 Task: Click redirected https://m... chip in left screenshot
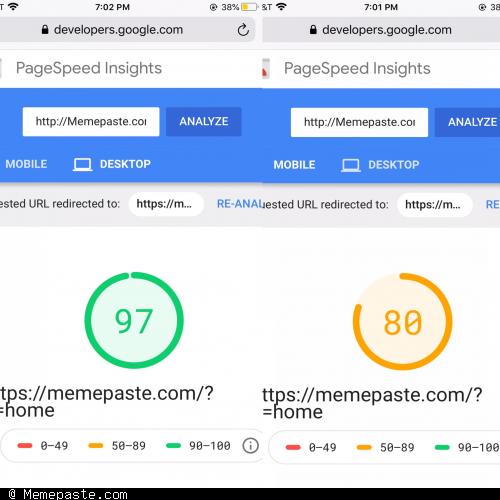[166, 204]
